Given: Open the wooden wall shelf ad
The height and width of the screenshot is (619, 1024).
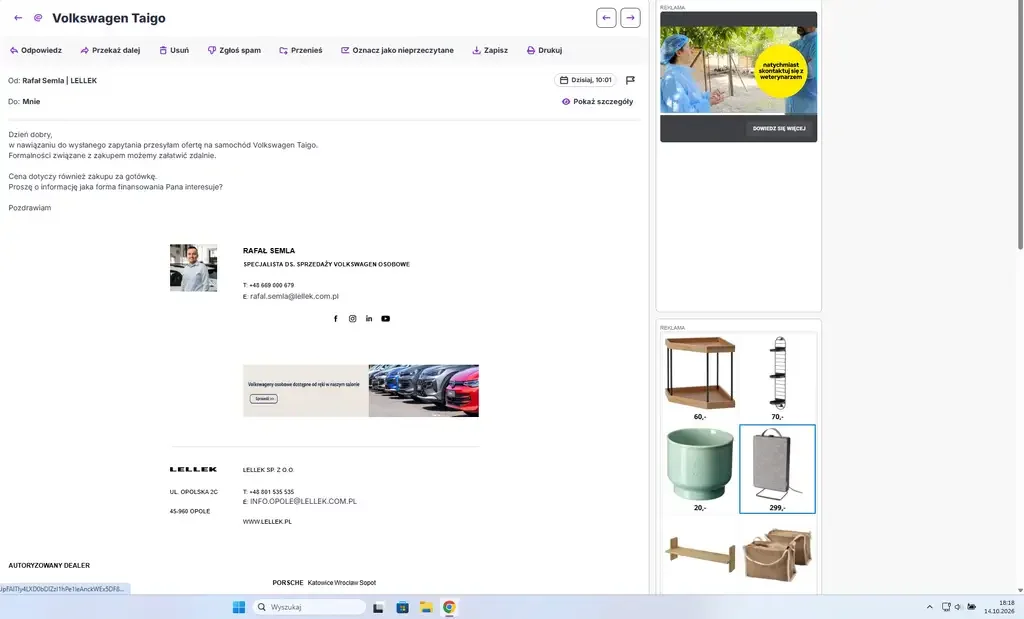Looking at the screenshot, I should 700,555.
